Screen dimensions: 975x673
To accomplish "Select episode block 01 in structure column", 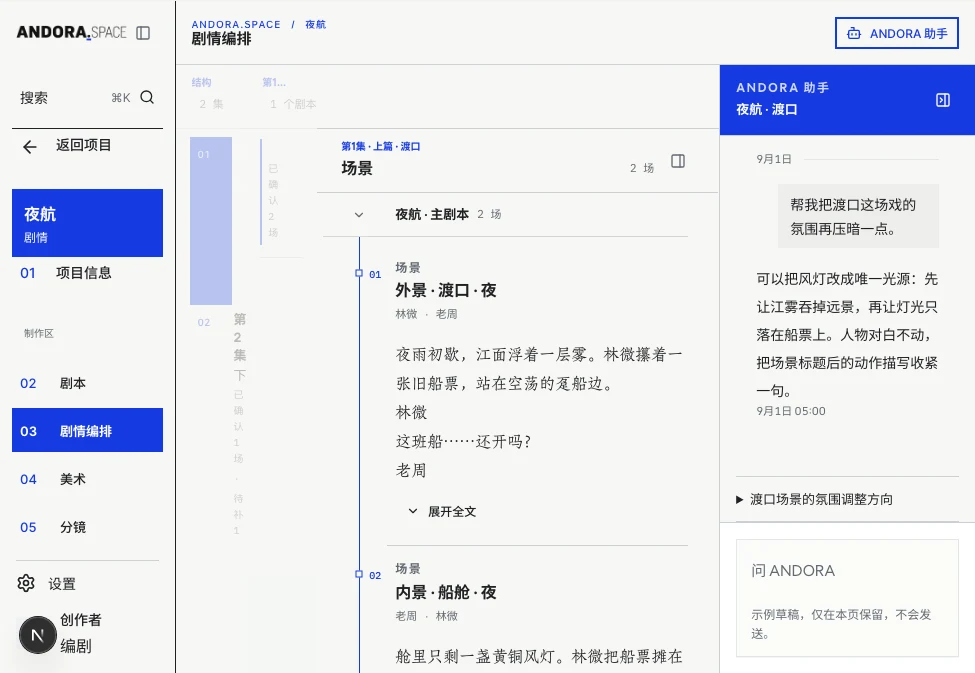I will 211,221.
